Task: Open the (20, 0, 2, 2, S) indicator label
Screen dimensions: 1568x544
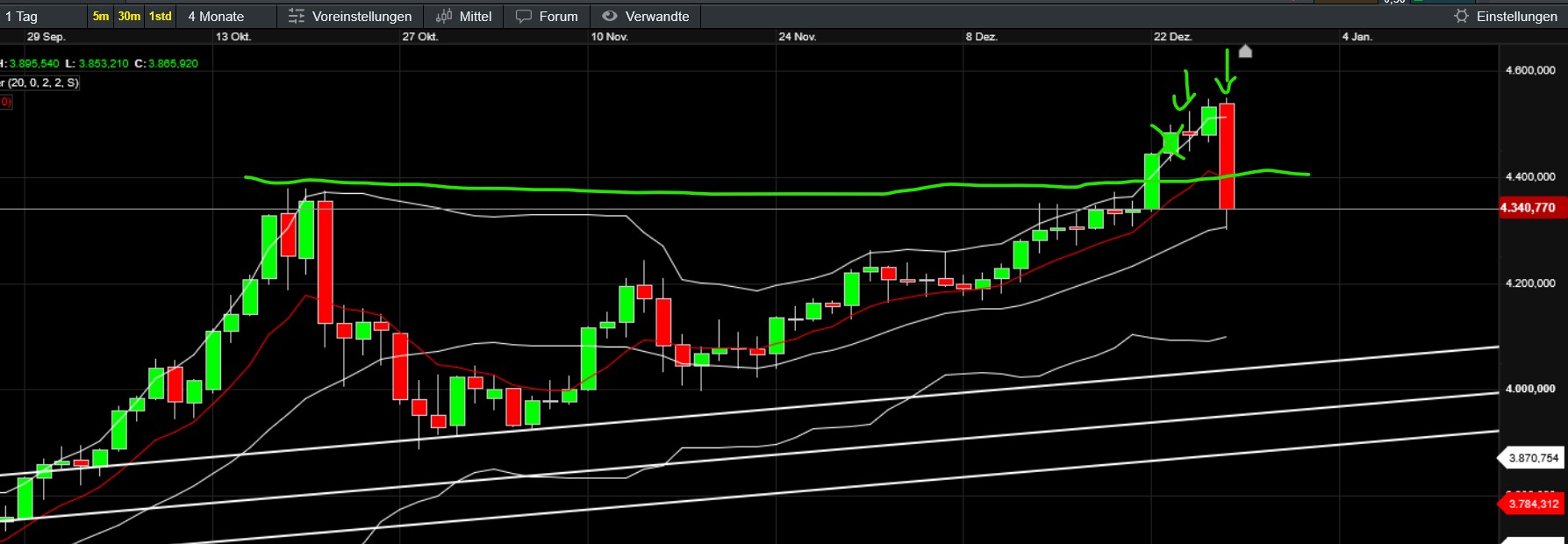Action: point(42,82)
